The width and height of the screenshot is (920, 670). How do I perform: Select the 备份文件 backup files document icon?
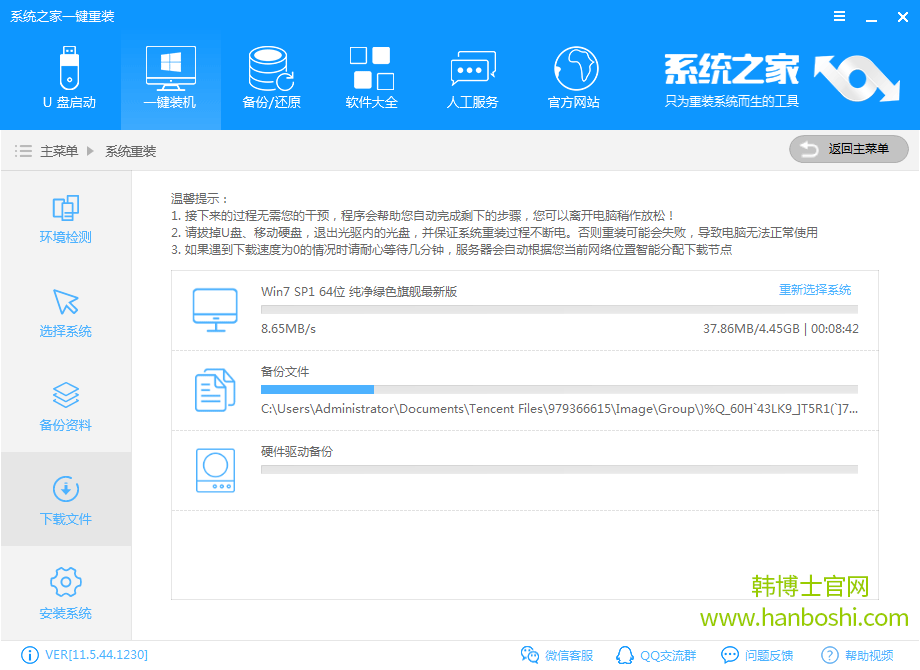point(213,390)
